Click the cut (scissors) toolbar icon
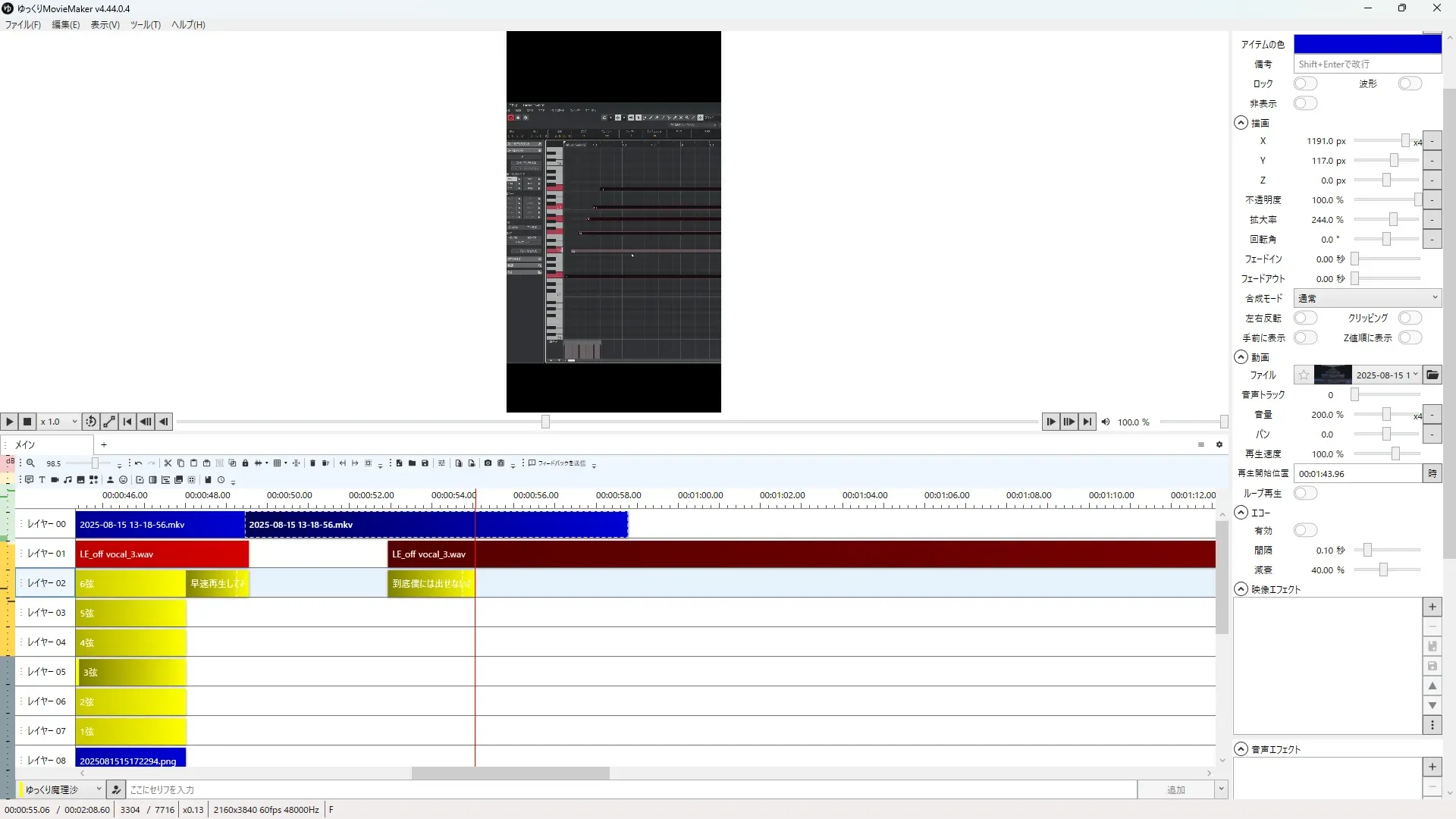The height and width of the screenshot is (819, 1456). click(x=168, y=463)
